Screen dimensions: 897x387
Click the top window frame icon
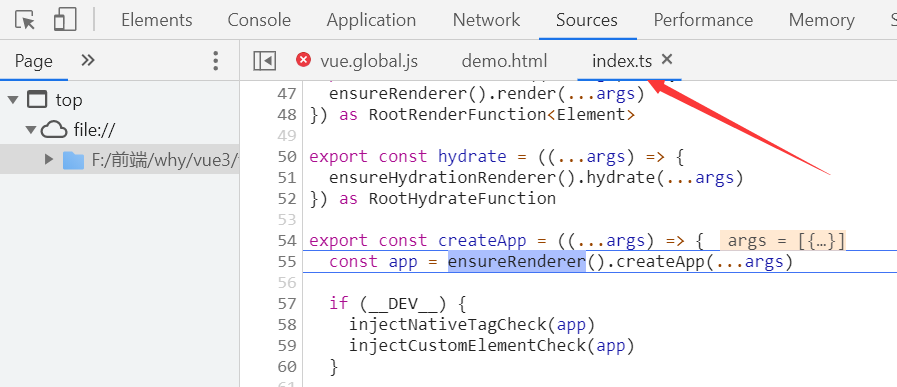pyautogui.click(x=37, y=100)
